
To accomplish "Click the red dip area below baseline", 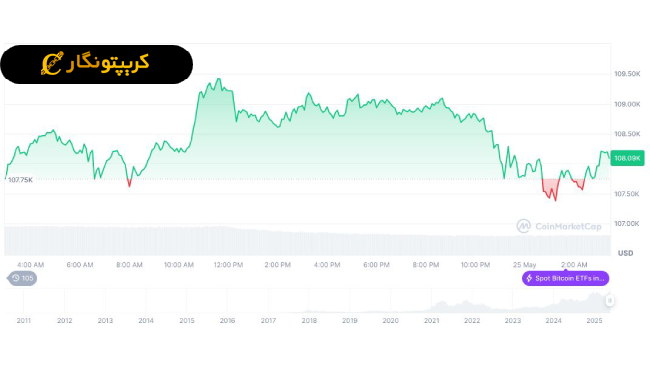I will click(551, 187).
